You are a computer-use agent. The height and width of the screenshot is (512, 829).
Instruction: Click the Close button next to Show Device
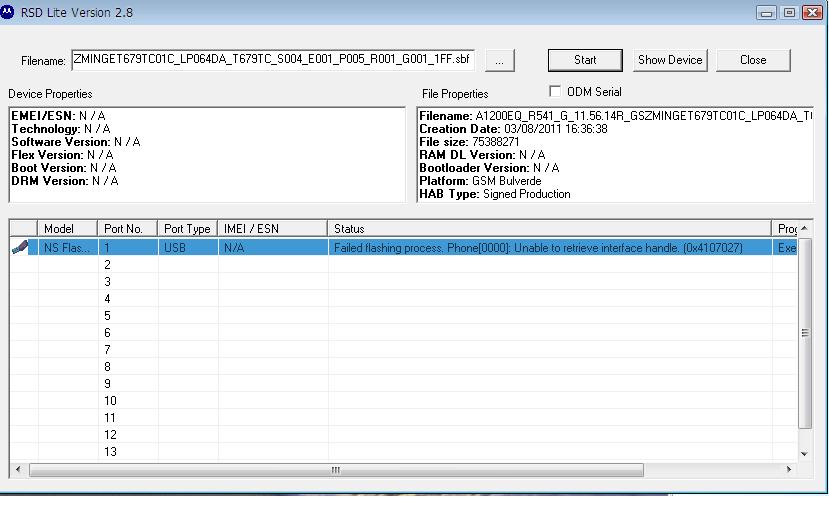pyautogui.click(x=753, y=60)
